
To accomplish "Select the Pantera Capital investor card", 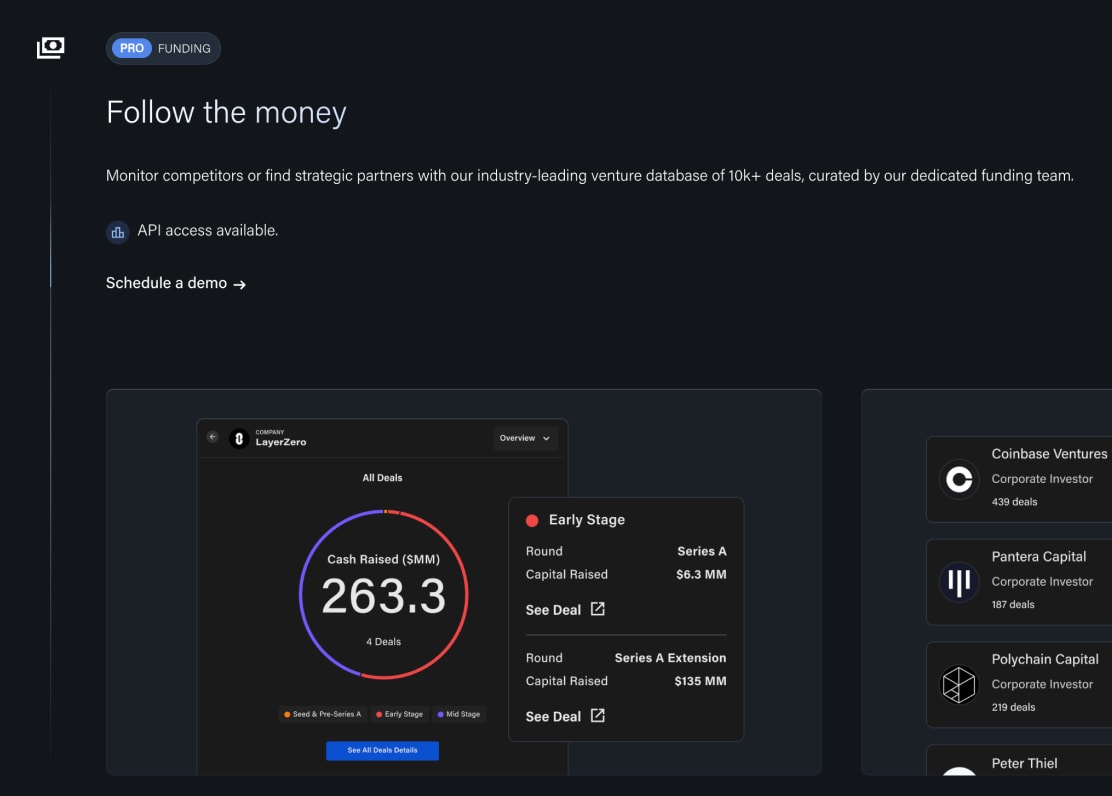I will pyautogui.click(x=1030, y=583).
